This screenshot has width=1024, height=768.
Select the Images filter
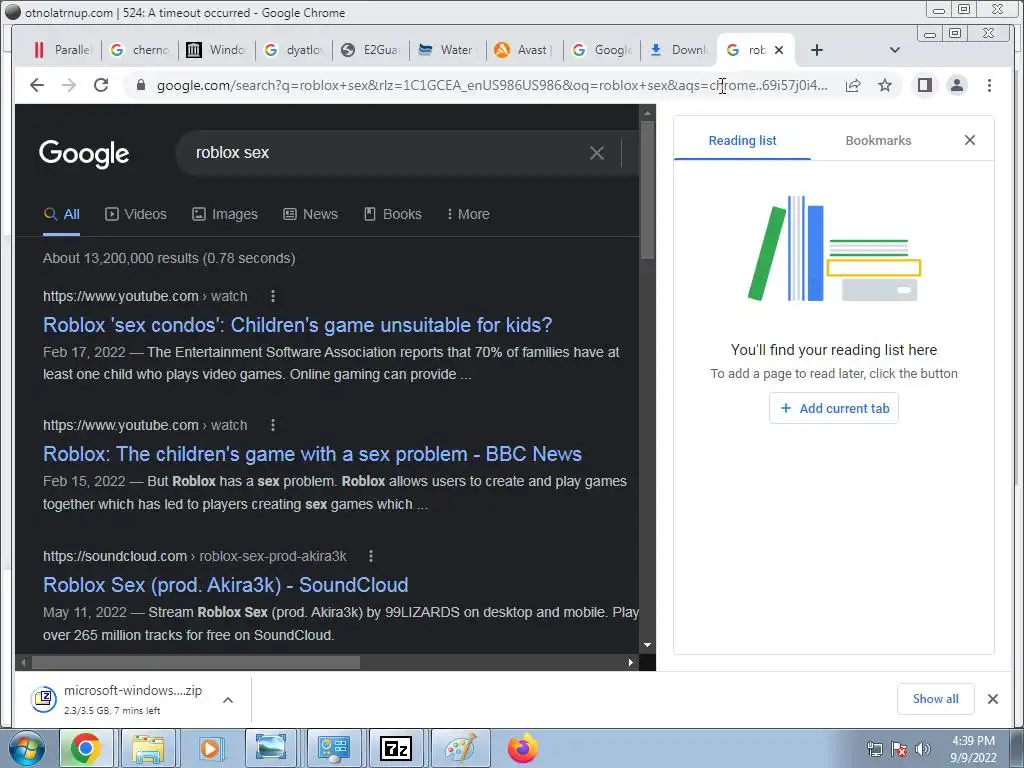coord(225,214)
